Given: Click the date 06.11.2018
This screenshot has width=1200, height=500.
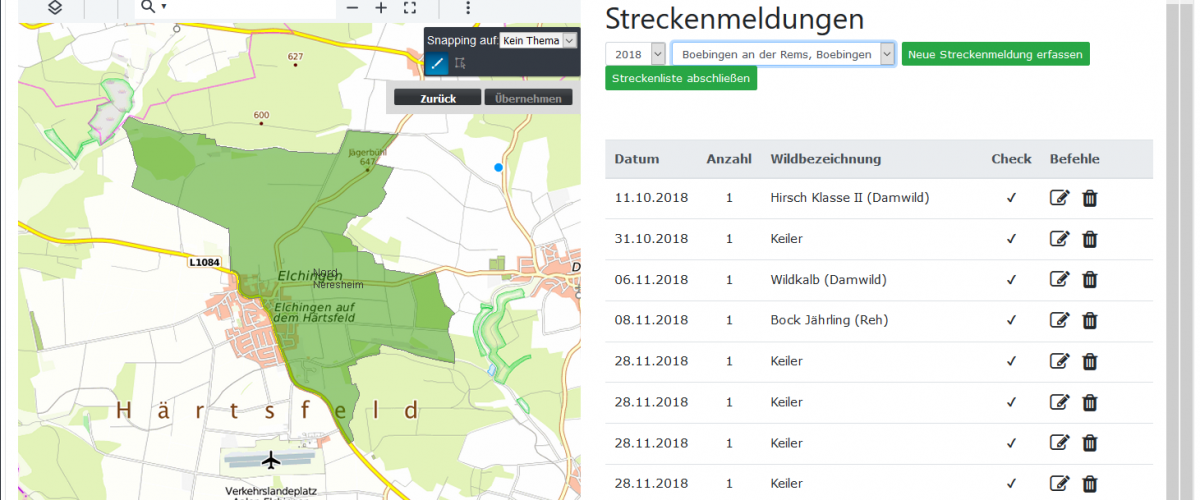Looking at the screenshot, I should pyautogui.click(x=651, y=280).
